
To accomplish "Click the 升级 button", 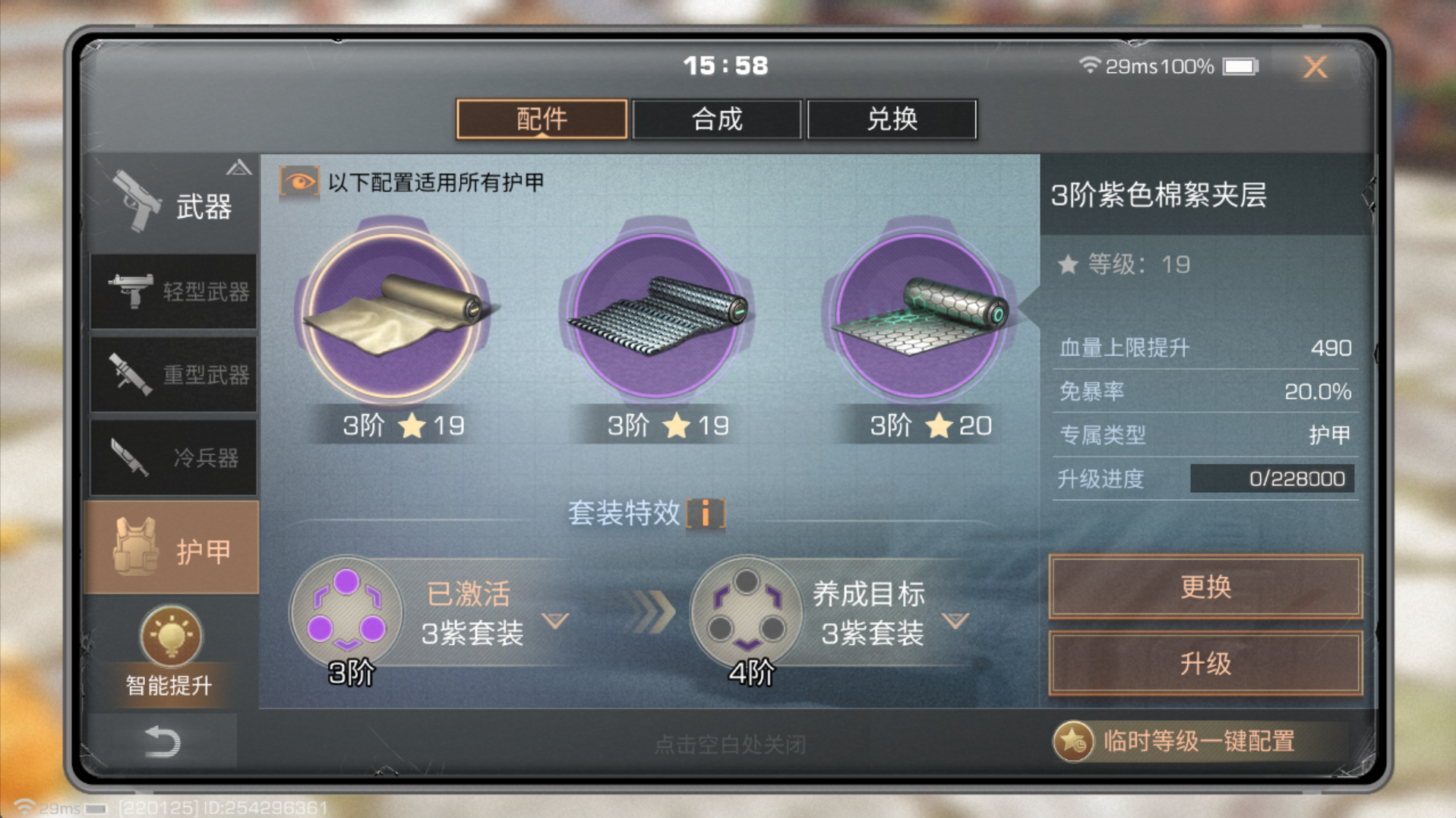I will point(1205,663).
